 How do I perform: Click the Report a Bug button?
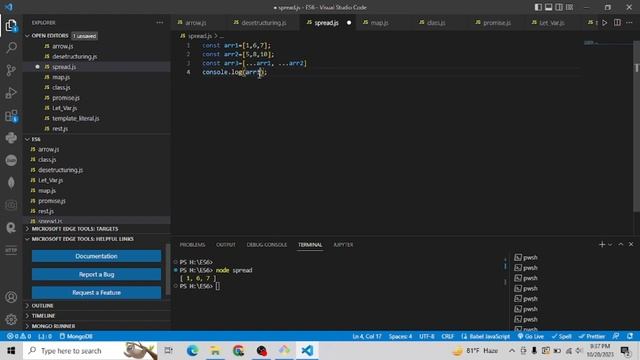point(96,274)
